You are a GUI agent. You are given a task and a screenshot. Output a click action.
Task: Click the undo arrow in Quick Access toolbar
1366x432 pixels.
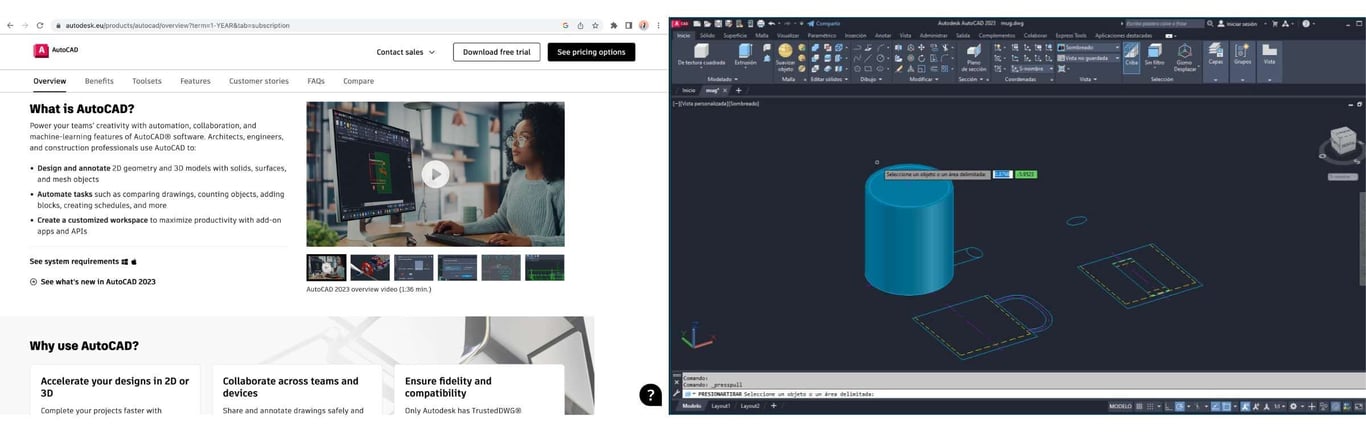771,23
